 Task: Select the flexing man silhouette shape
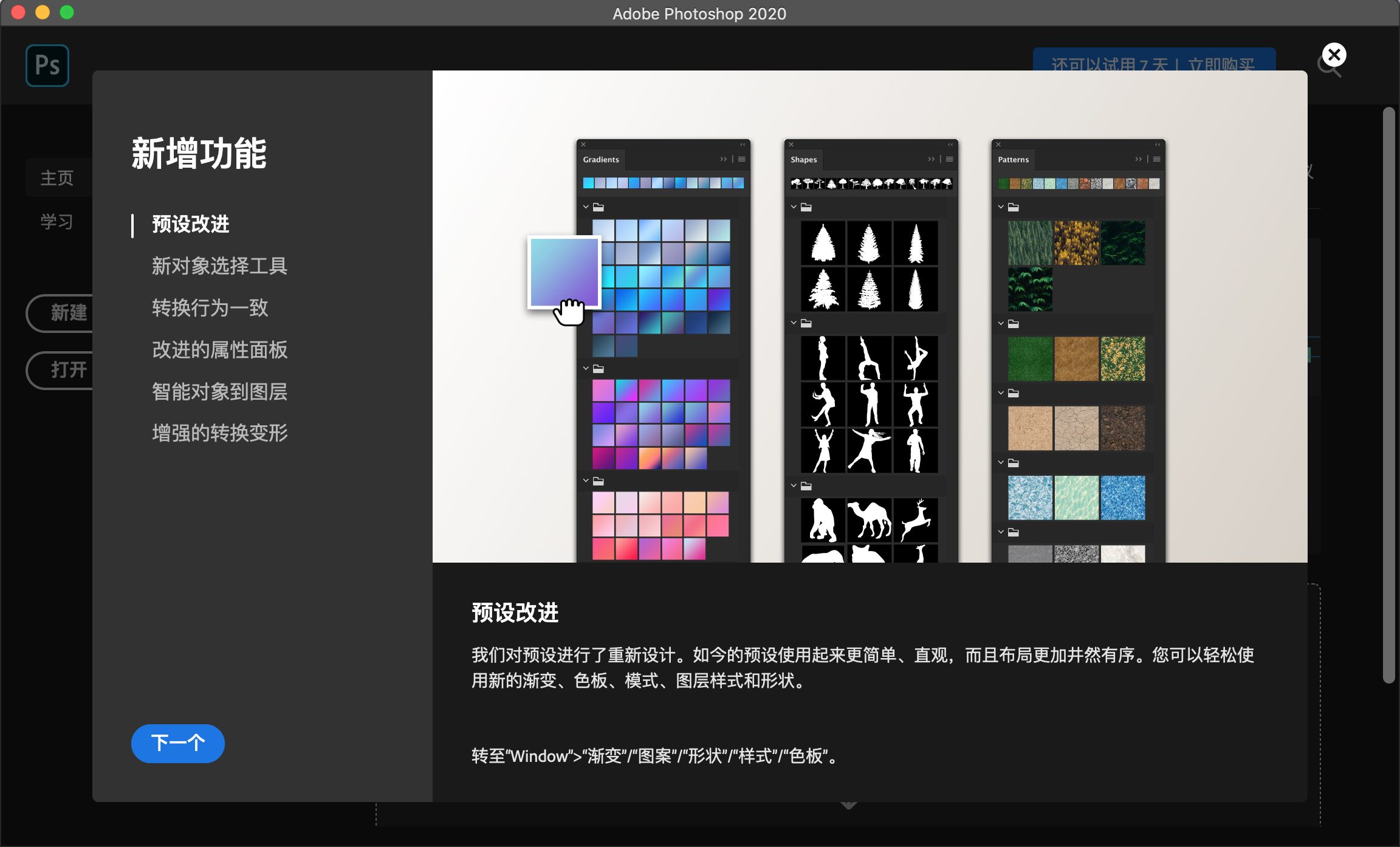point(916,405)
